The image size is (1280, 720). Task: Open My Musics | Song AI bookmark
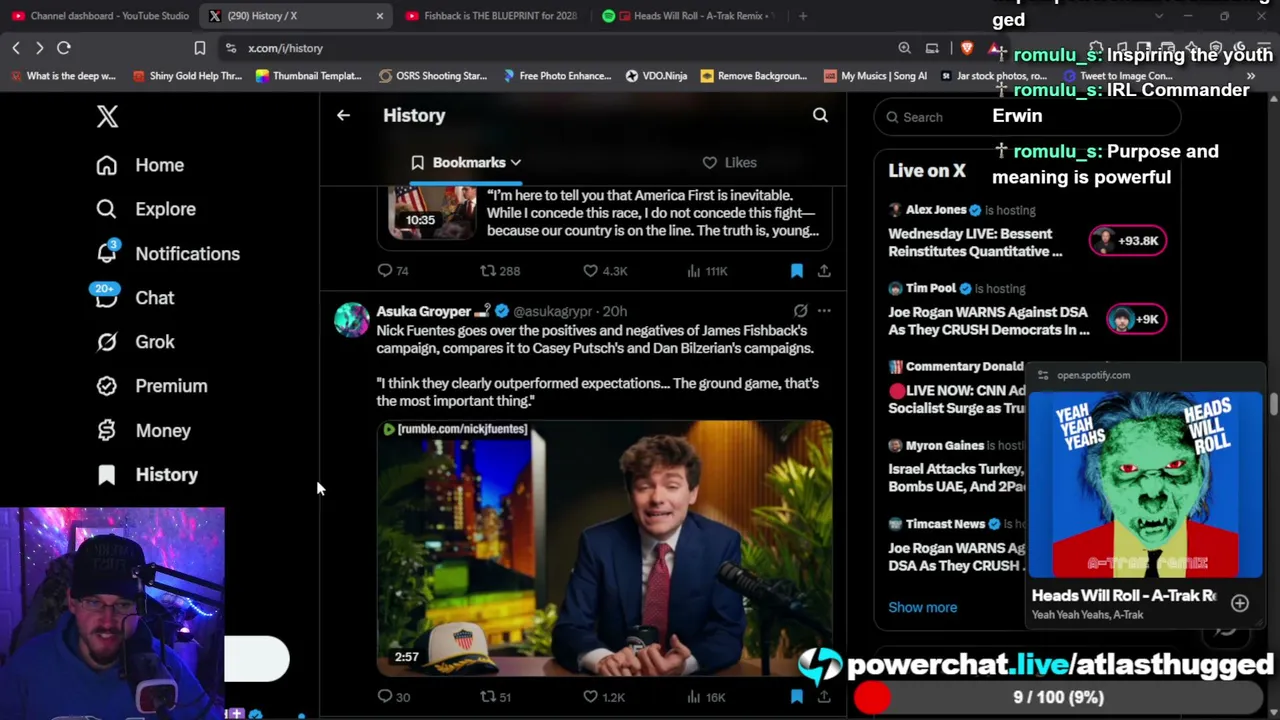click(875, 76)
